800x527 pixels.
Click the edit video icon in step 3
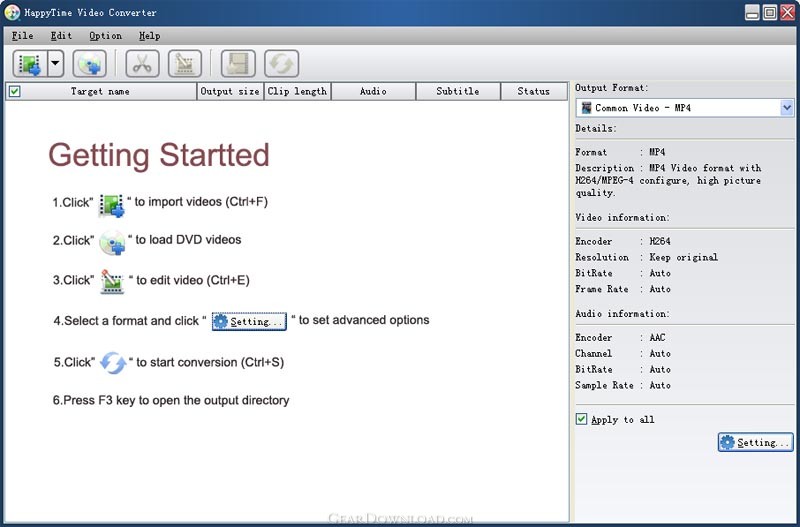[112, 282]
